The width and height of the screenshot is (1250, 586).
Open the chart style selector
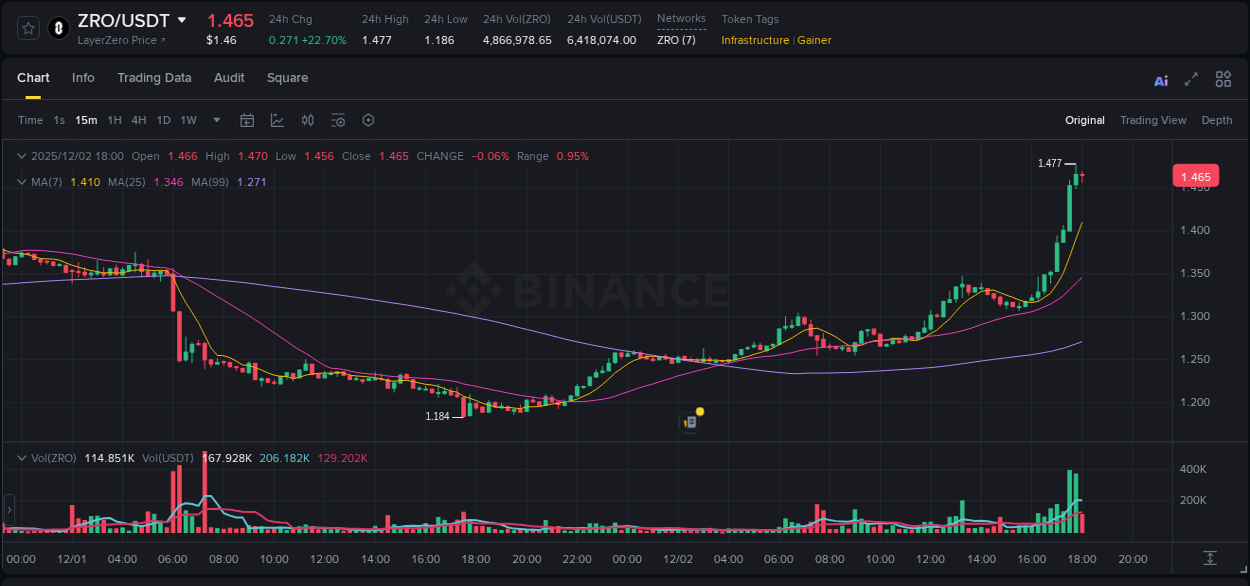(276, 120)
